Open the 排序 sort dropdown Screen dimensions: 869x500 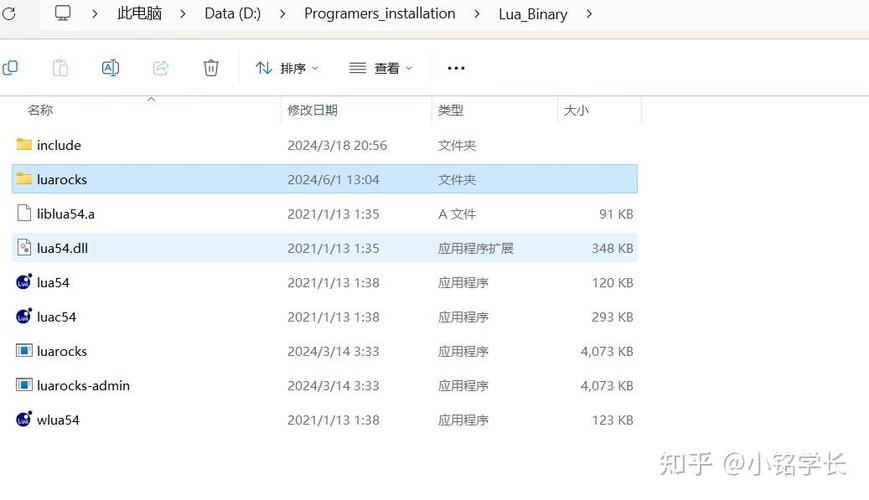point(287,68)
